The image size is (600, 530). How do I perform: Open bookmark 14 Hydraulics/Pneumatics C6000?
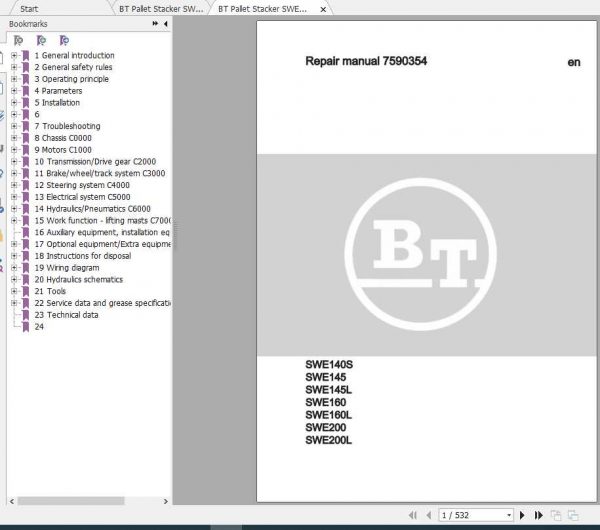pyautogui.click(x=93, y=209)
